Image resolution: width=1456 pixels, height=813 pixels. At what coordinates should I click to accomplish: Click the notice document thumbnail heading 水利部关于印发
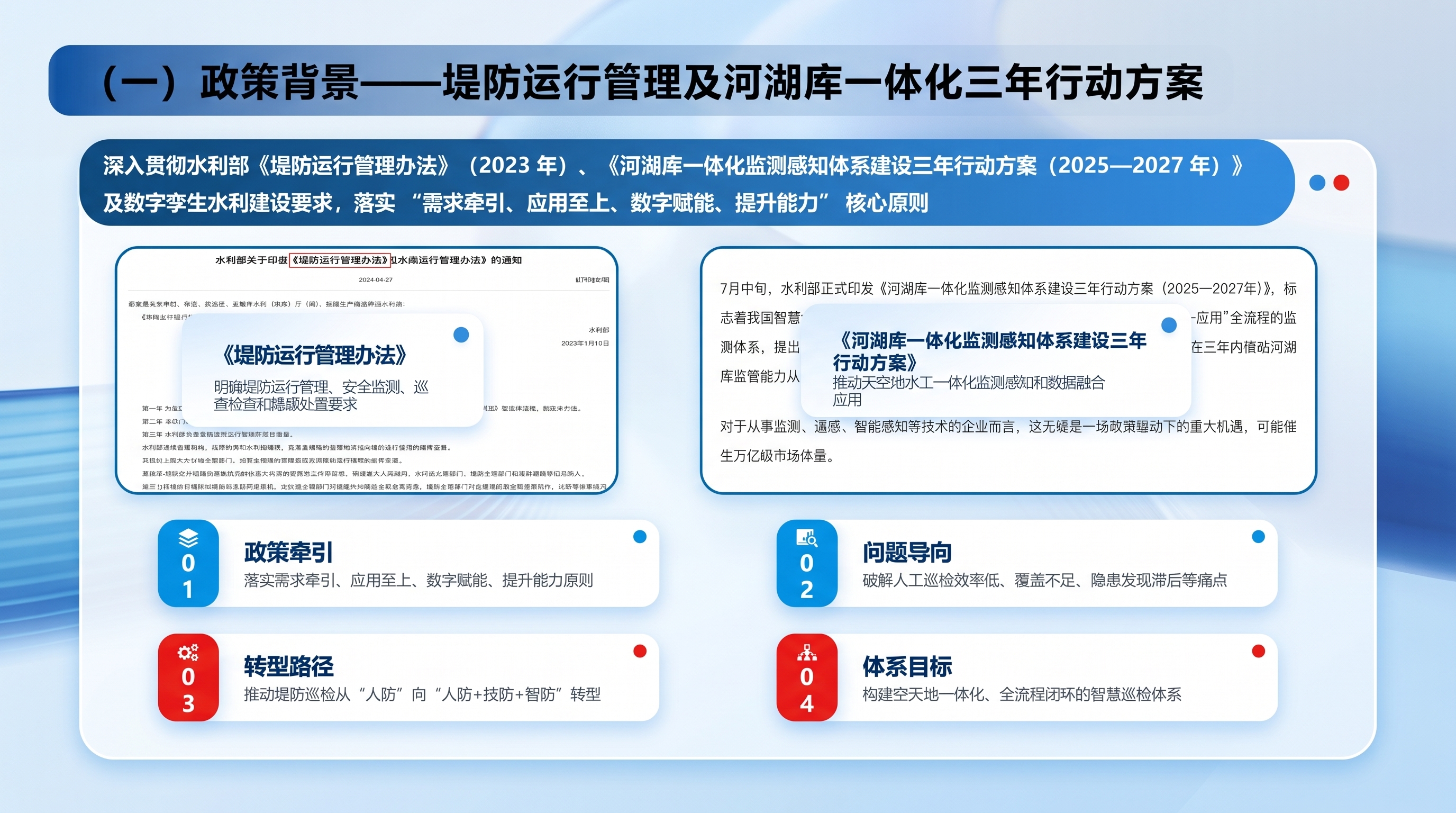point(369,260)
